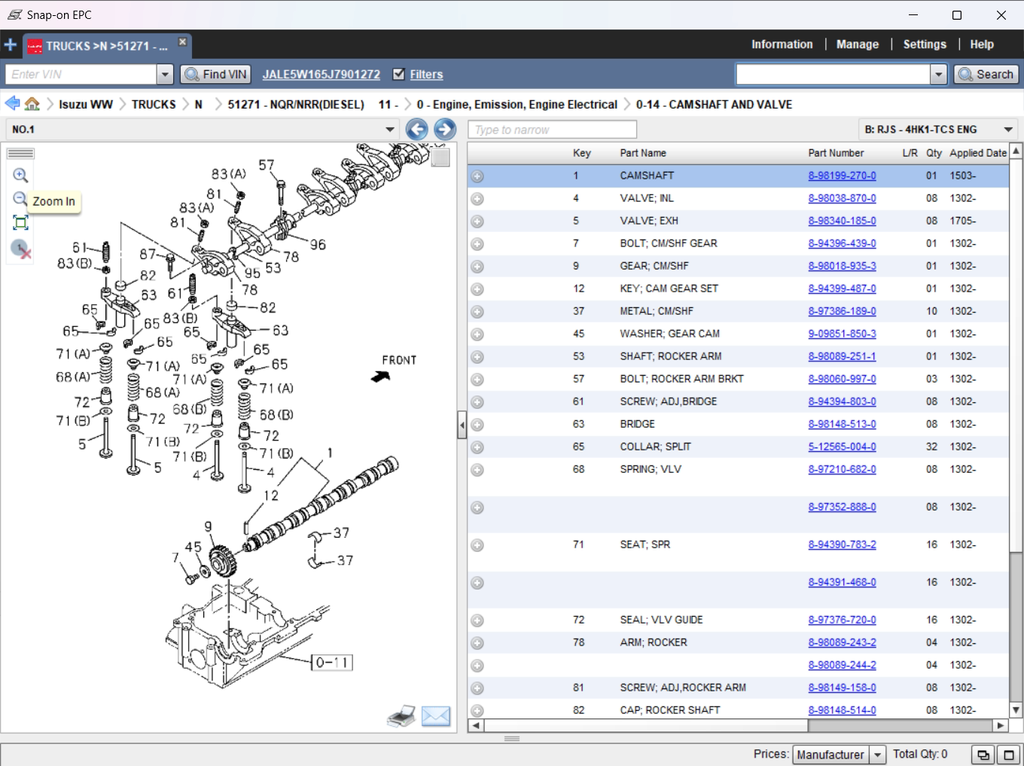Click the Type to narrow filter field
Screen dimensions: 1024x766
tap(553, 130)
